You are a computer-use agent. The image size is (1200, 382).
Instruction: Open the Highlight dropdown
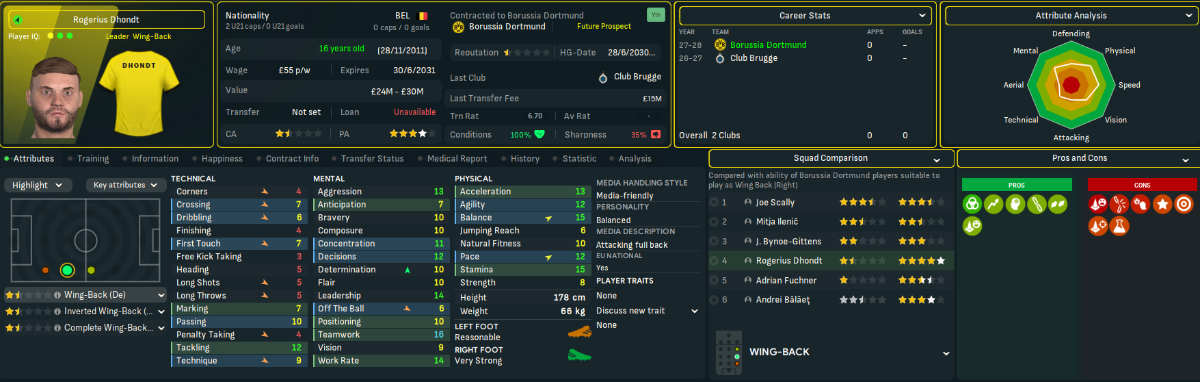(38, 185)
